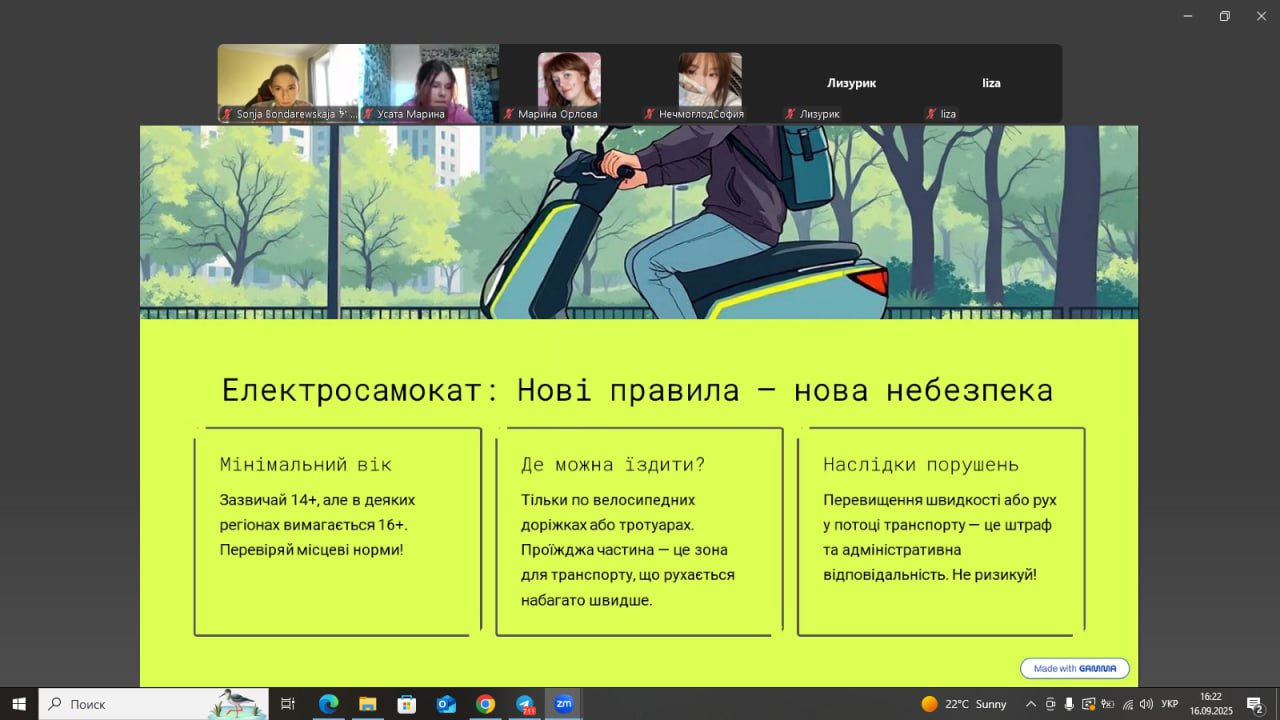This screenshot has width=1280, height=720.
Task: Open Outlook from the taskbar
Action: pos(446,704)
